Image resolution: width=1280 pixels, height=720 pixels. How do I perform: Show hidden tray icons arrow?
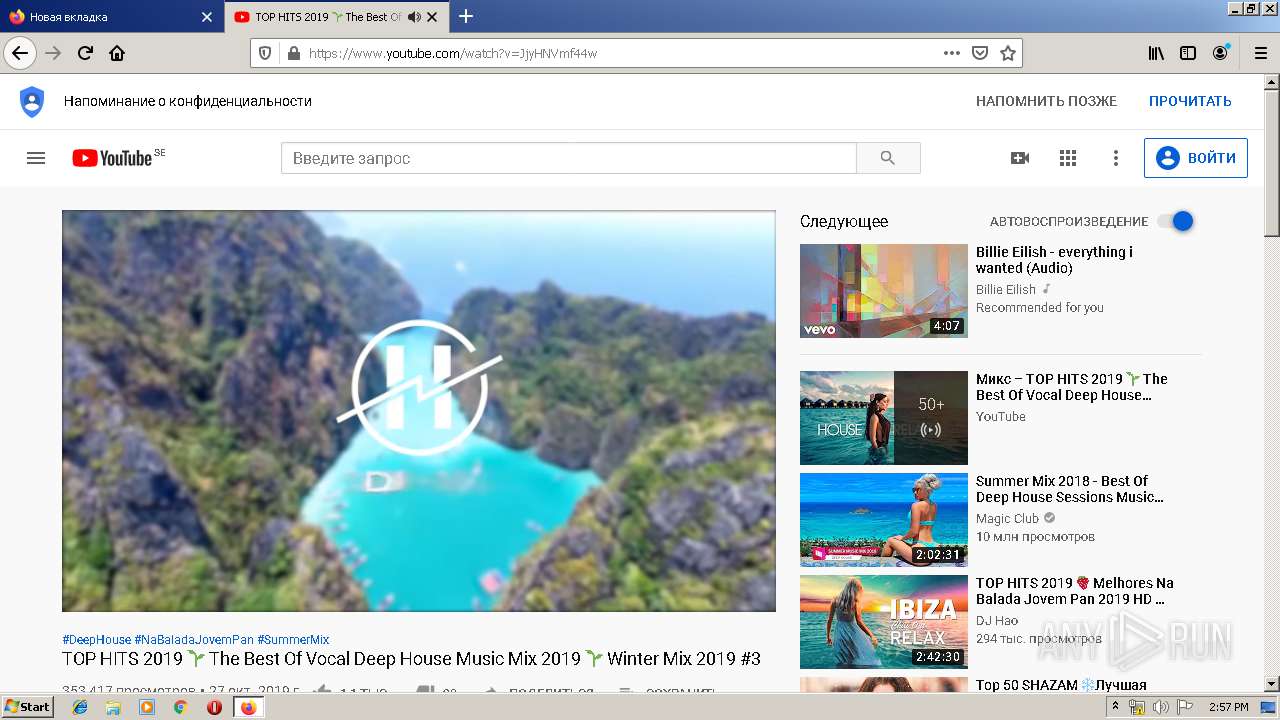(x=1115, y=706)
